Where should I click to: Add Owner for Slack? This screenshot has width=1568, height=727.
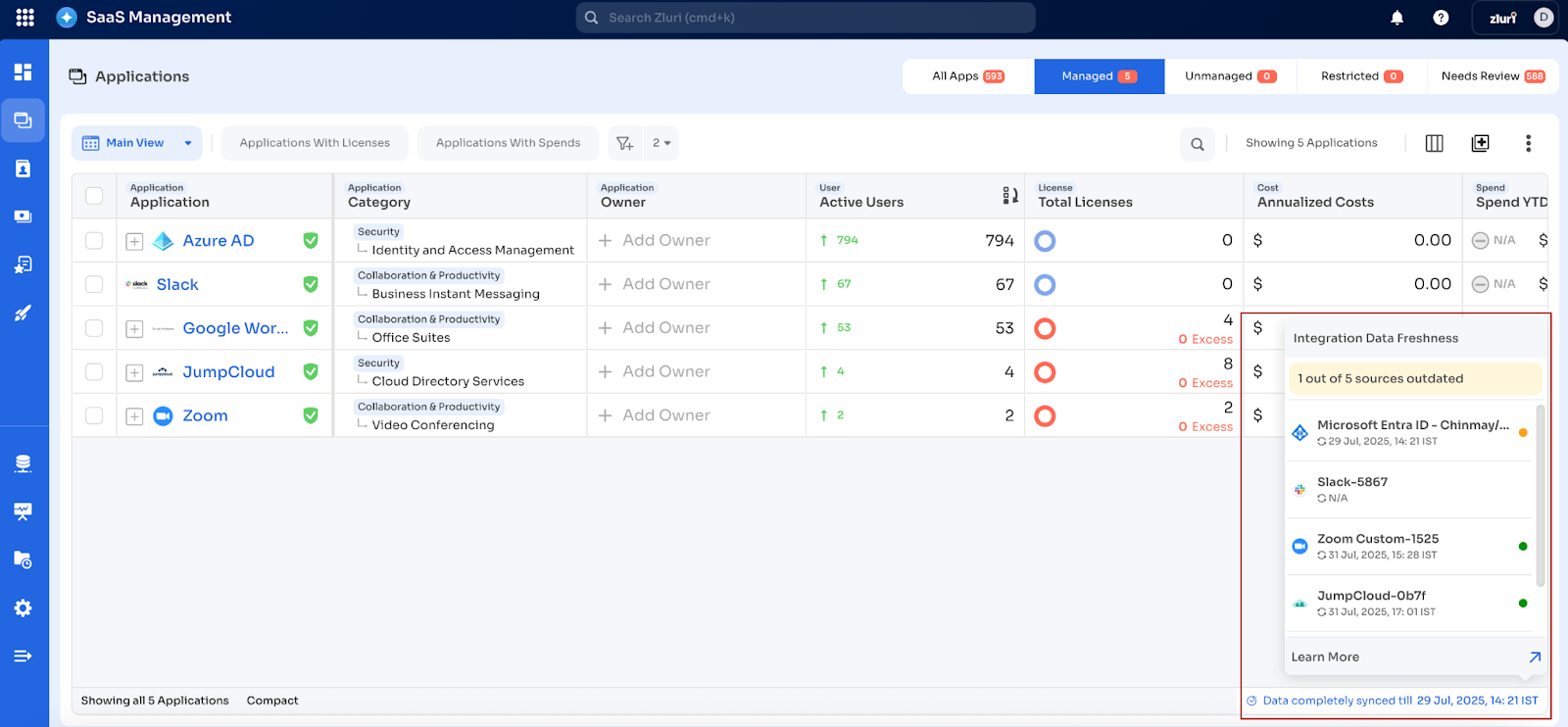[655, 284]
